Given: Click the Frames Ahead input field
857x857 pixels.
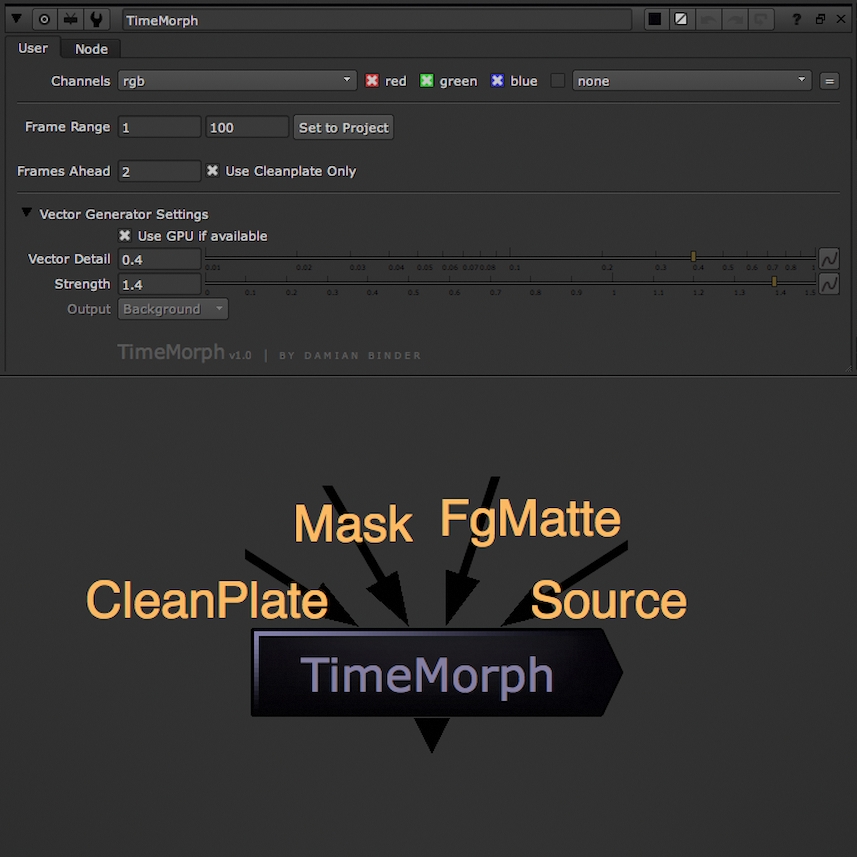Looking at the screenshot, I should [158, 171].
